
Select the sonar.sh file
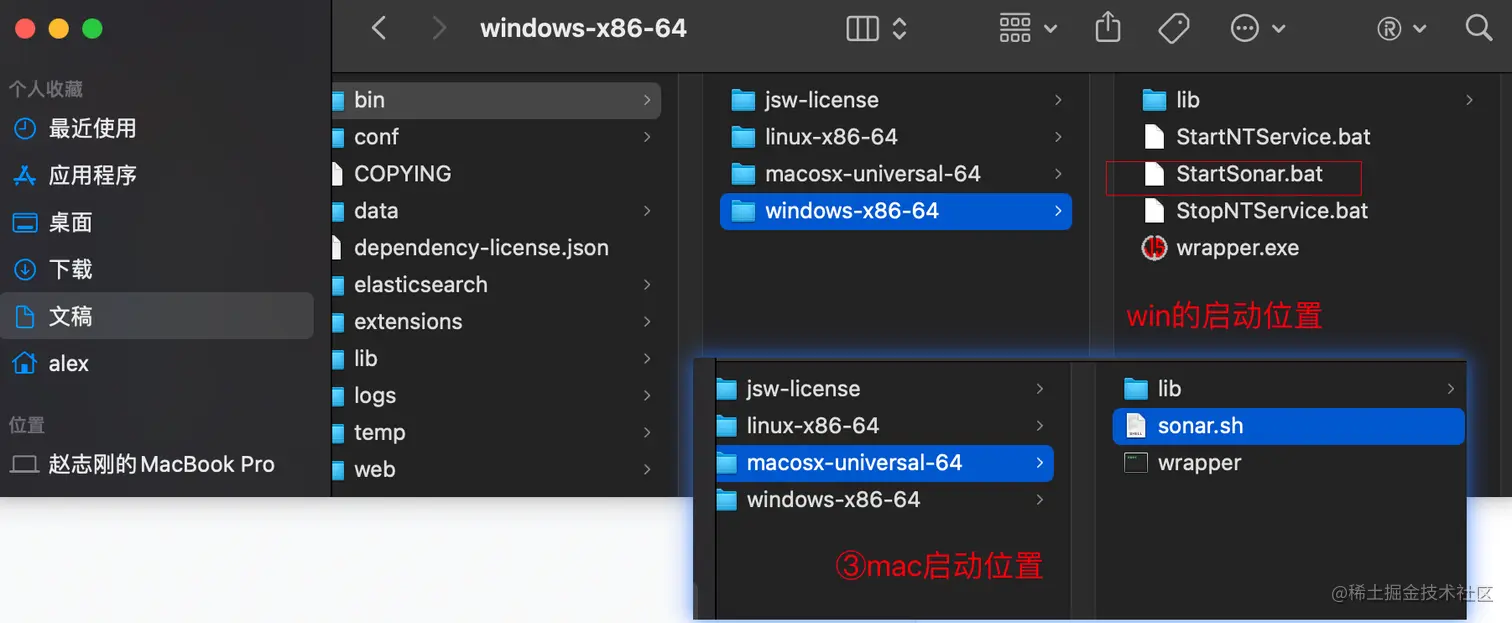(x=1288, y=426)
